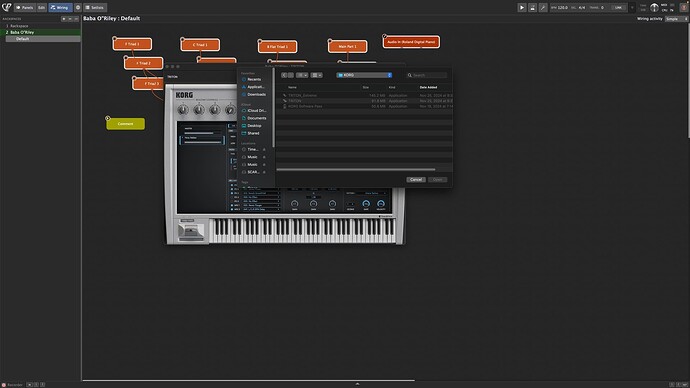The image size is (690, 388).
Task: Click the 4/4 time signature value
Action: tap(582, 7)
